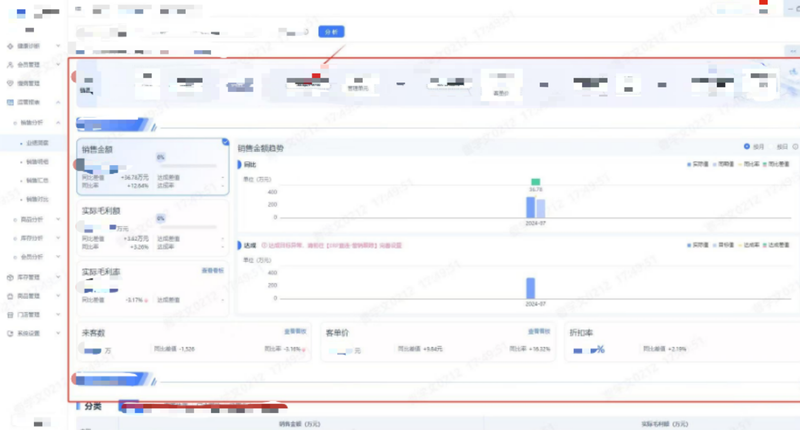Click the darker 2024-07 bar in 同比 chart
The height and width of the screenshot is (430, 800).
point(531,208)
